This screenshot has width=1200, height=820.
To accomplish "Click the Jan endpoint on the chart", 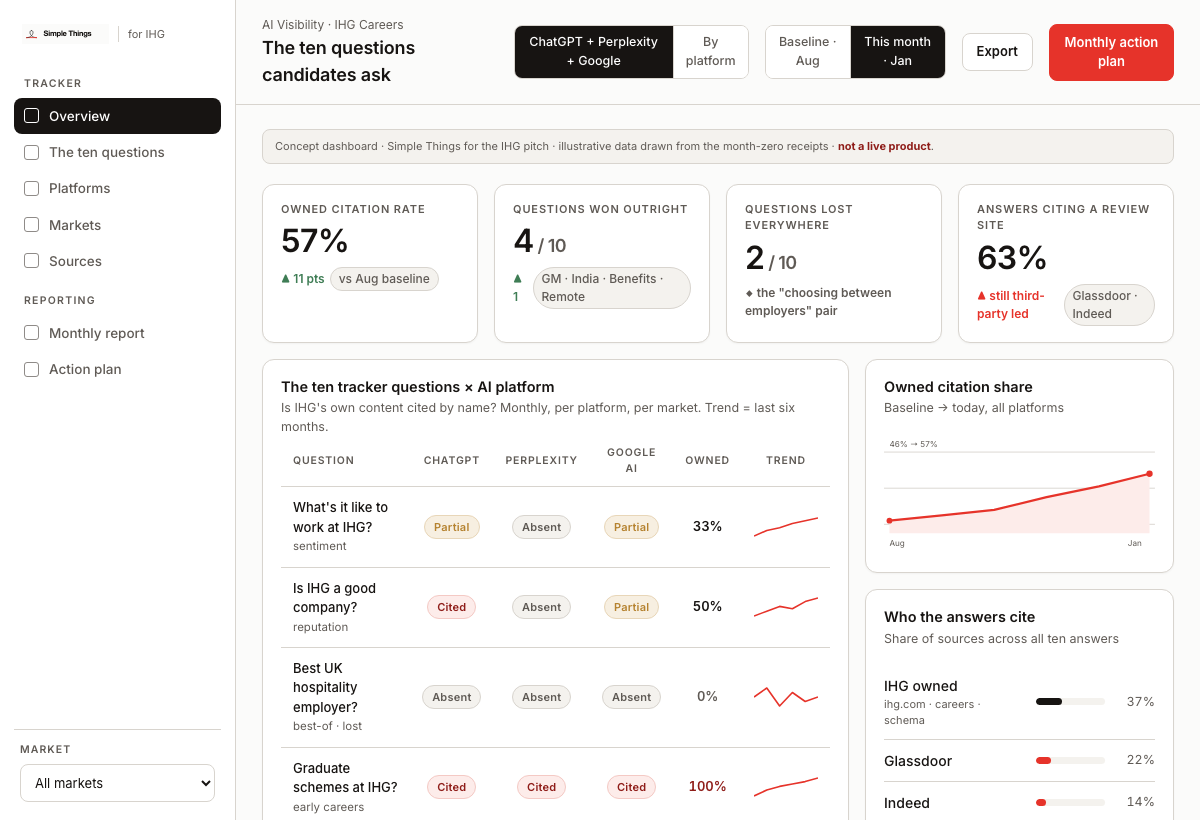I will pos(1149,473).
